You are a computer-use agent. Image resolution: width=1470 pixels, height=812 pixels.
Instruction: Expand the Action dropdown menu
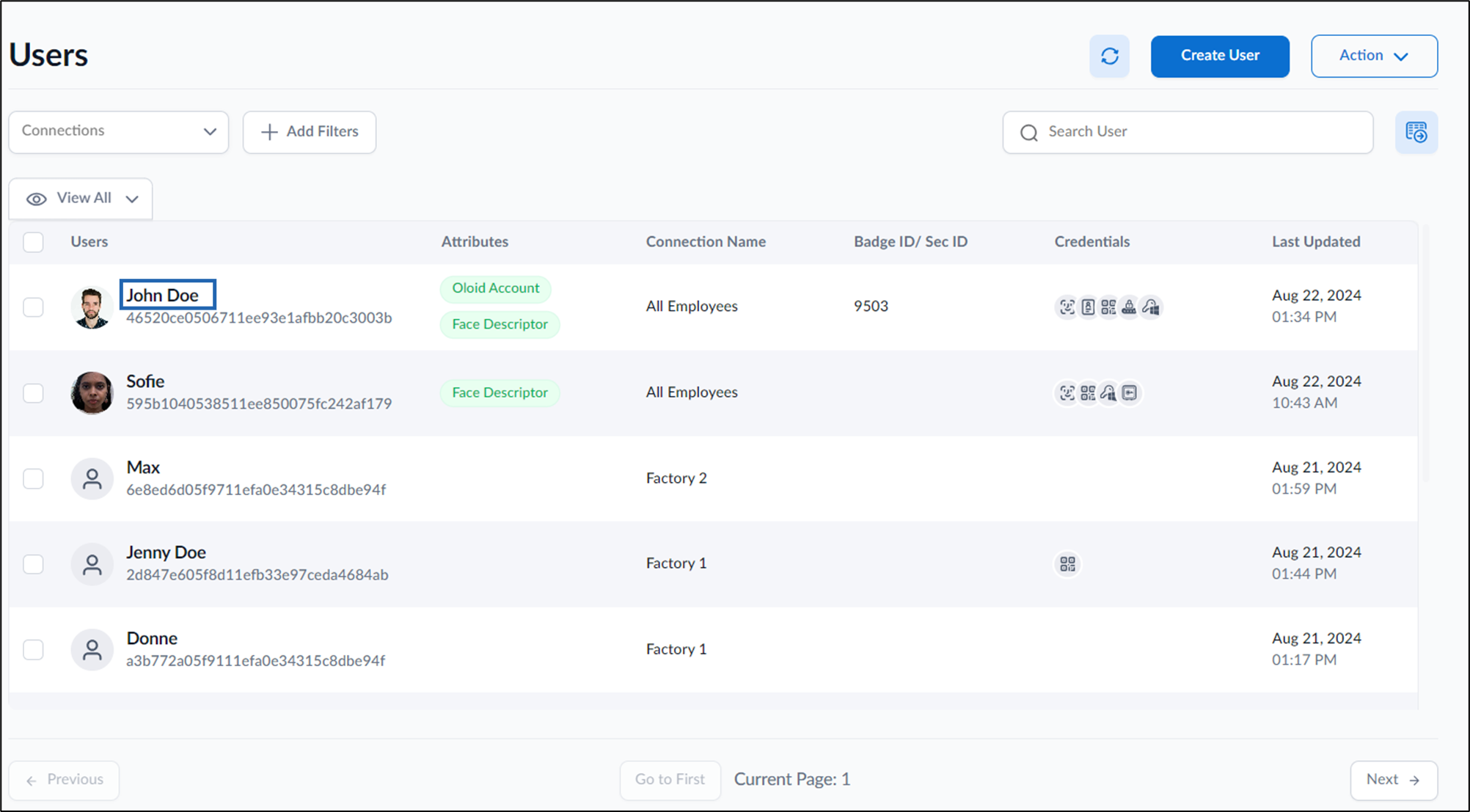pyautogui.click(x=1374, y=56)
